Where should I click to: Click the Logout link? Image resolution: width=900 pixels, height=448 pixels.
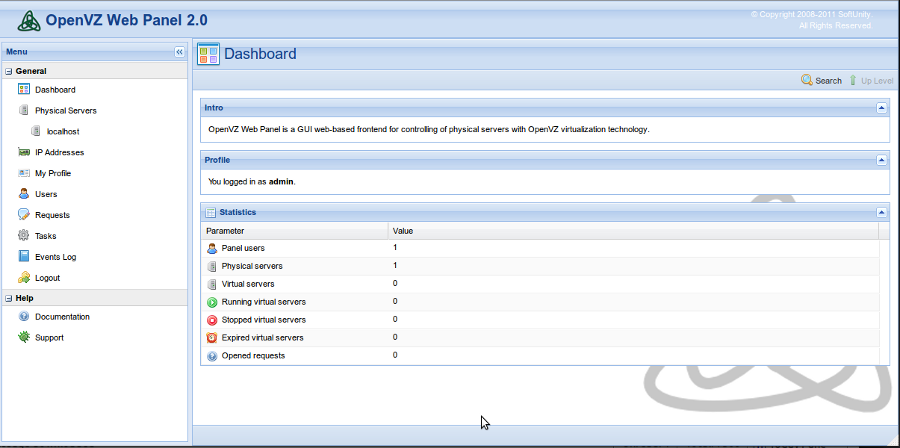(48, 278)
